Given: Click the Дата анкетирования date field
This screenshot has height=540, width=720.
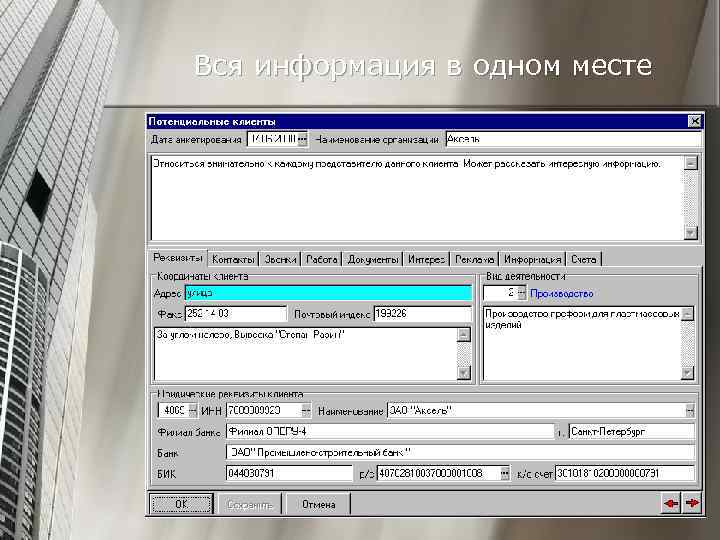Looking at the screenshot, I should [272, 140].
